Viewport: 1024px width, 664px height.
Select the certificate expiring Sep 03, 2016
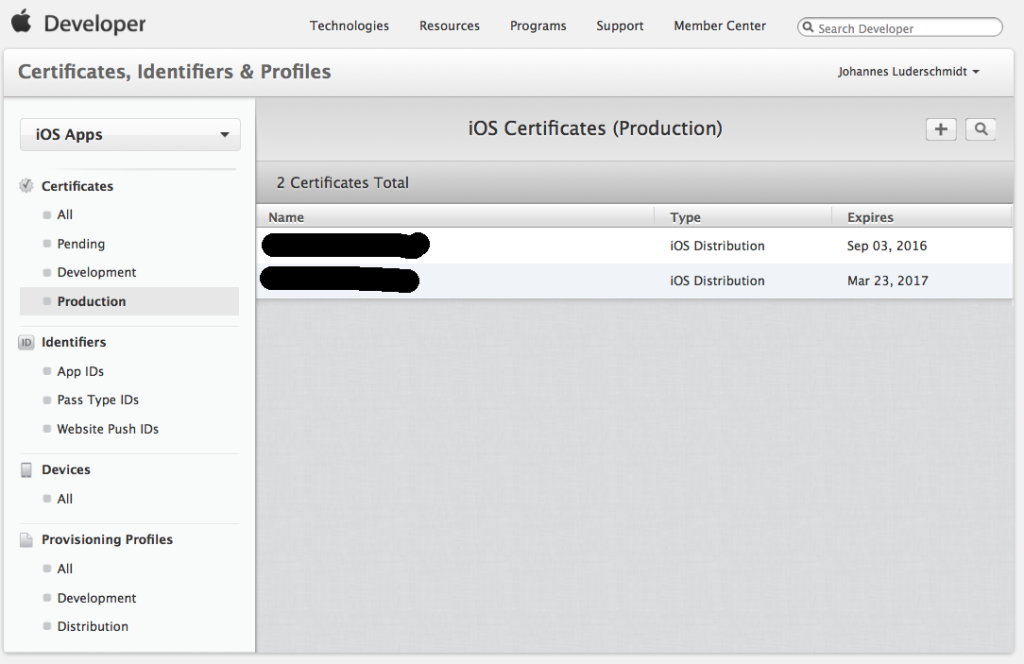(x=634, y=246)
